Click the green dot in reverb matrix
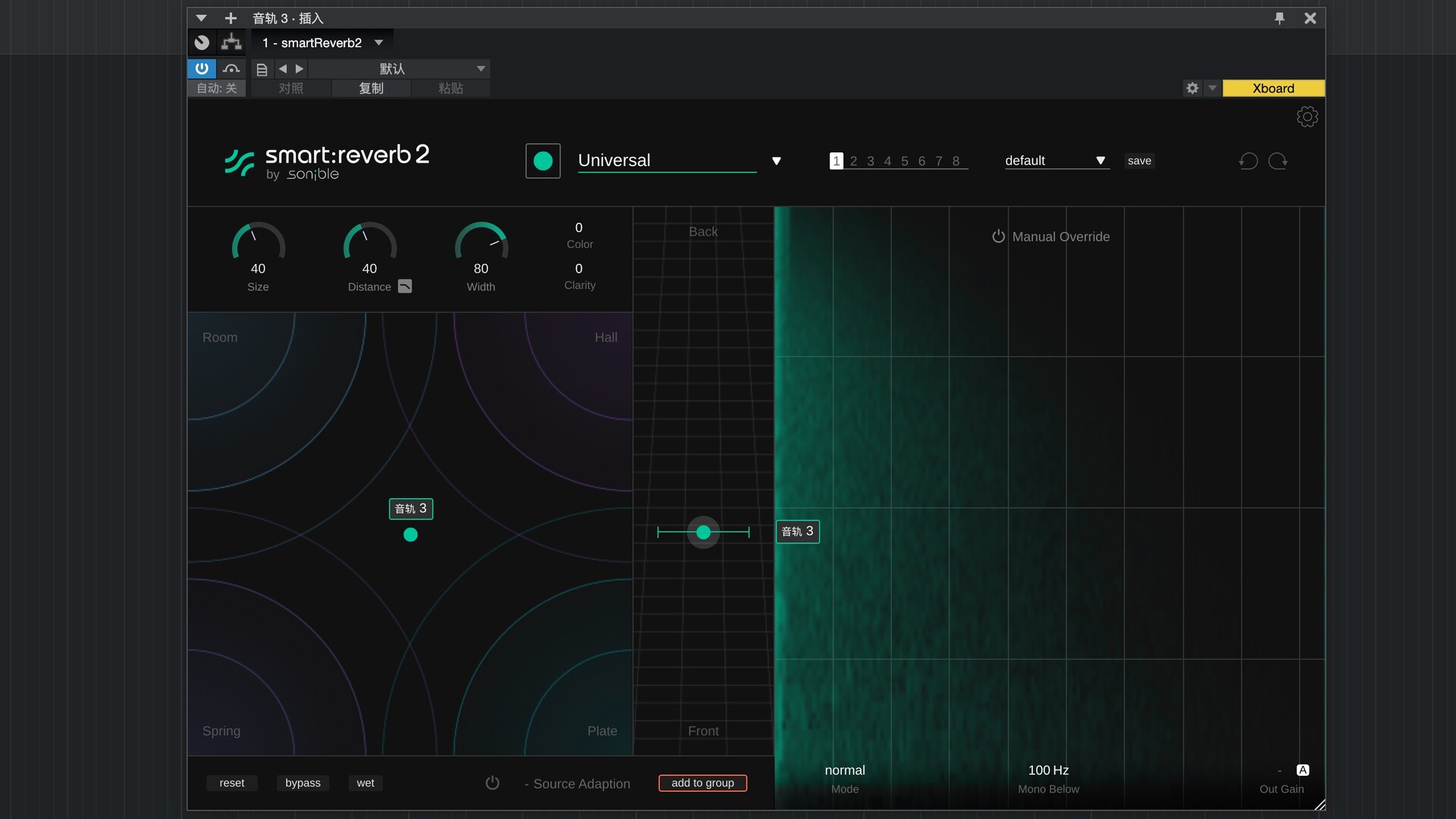This screenshot has width=1456, height=819. coord(410,535)
